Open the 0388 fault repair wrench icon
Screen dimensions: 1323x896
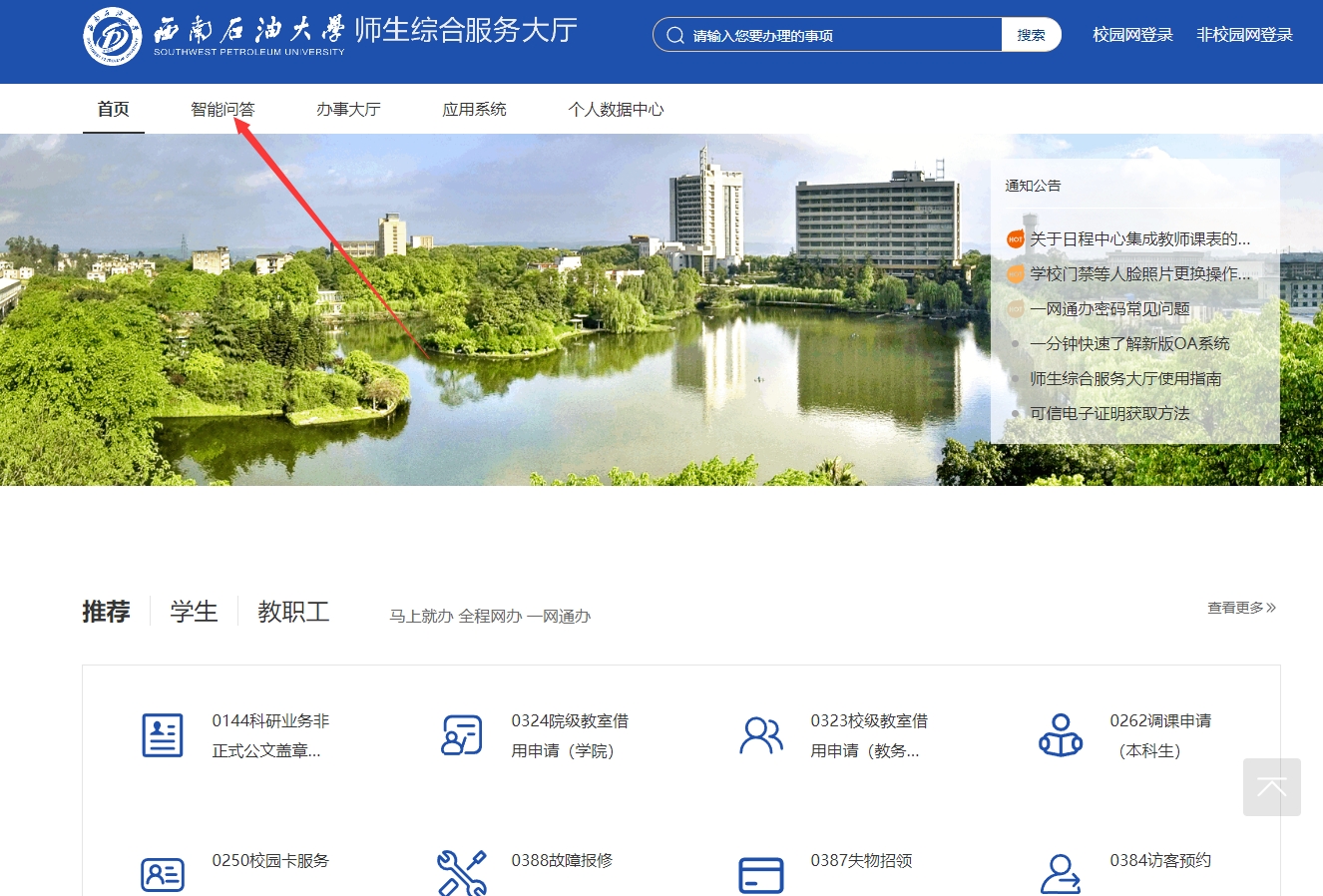click(x=462, y=873)
